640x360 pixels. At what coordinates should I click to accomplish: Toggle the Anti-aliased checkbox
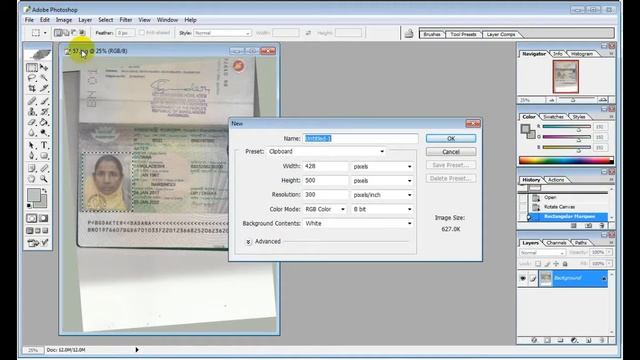click(142, 33)
